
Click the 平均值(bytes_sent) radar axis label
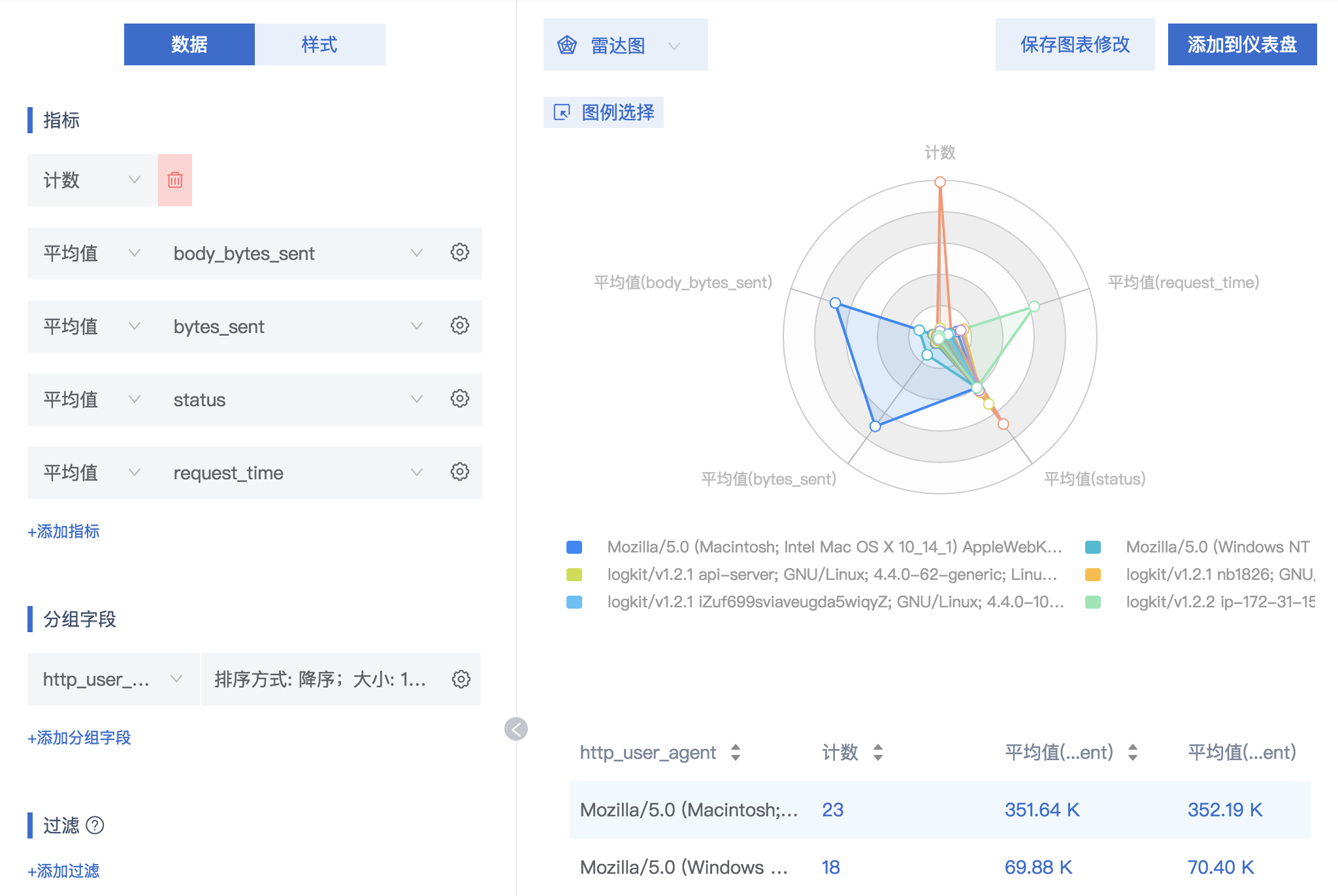[769, 479]
